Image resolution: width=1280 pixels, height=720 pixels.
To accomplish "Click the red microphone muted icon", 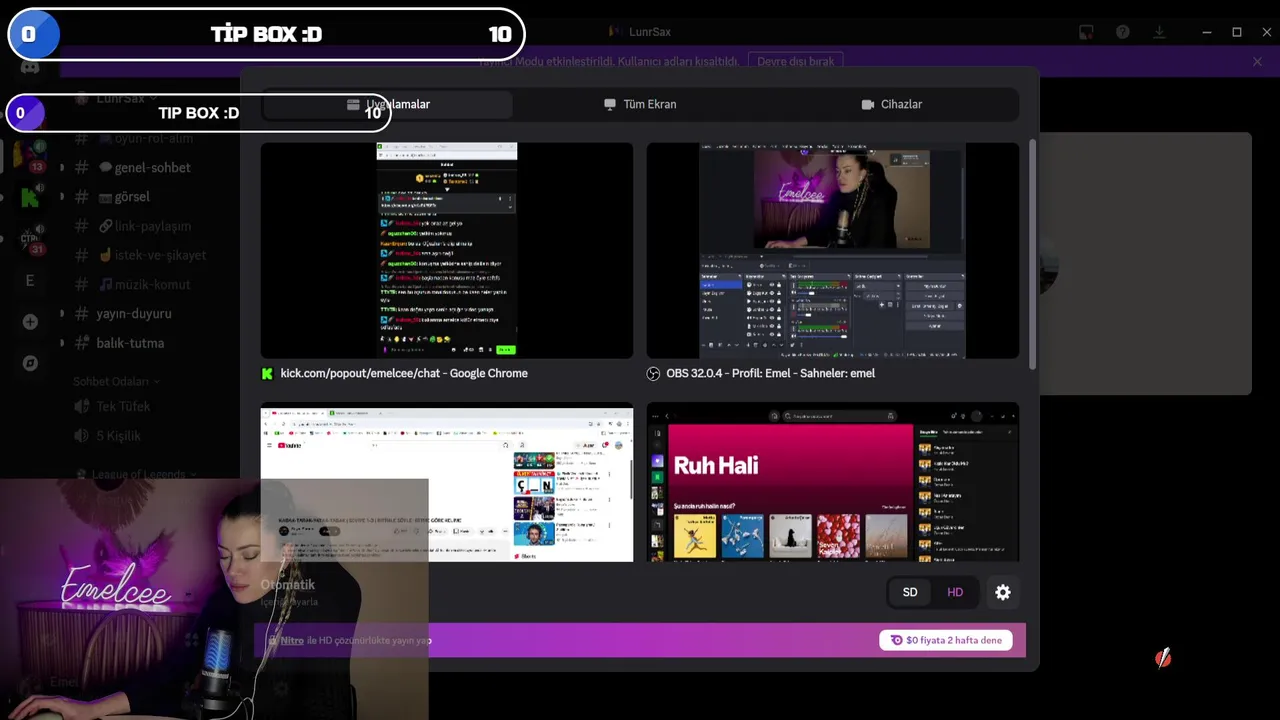I will click(1163, 658).
